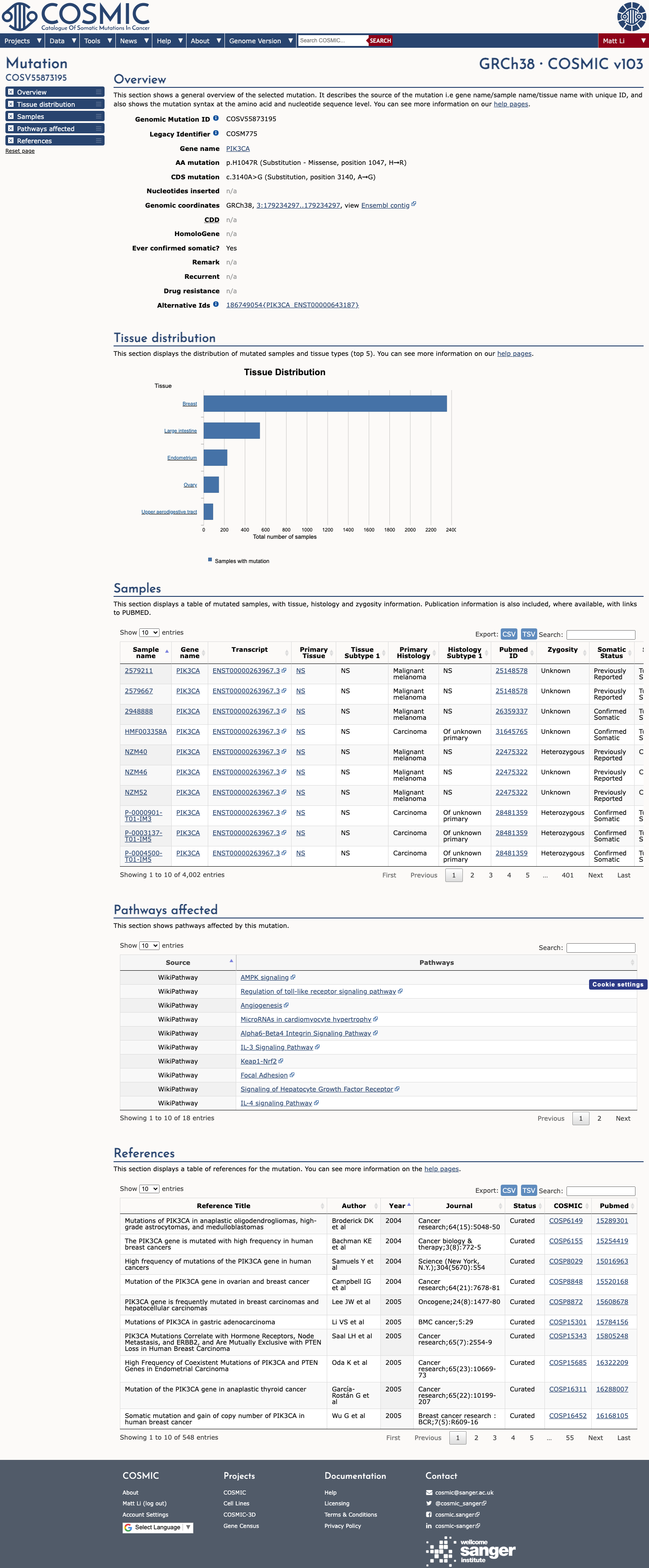649x1568 pixels.
Task: Click the Pubmed ID column sort arrows
Action: point(532,653)
